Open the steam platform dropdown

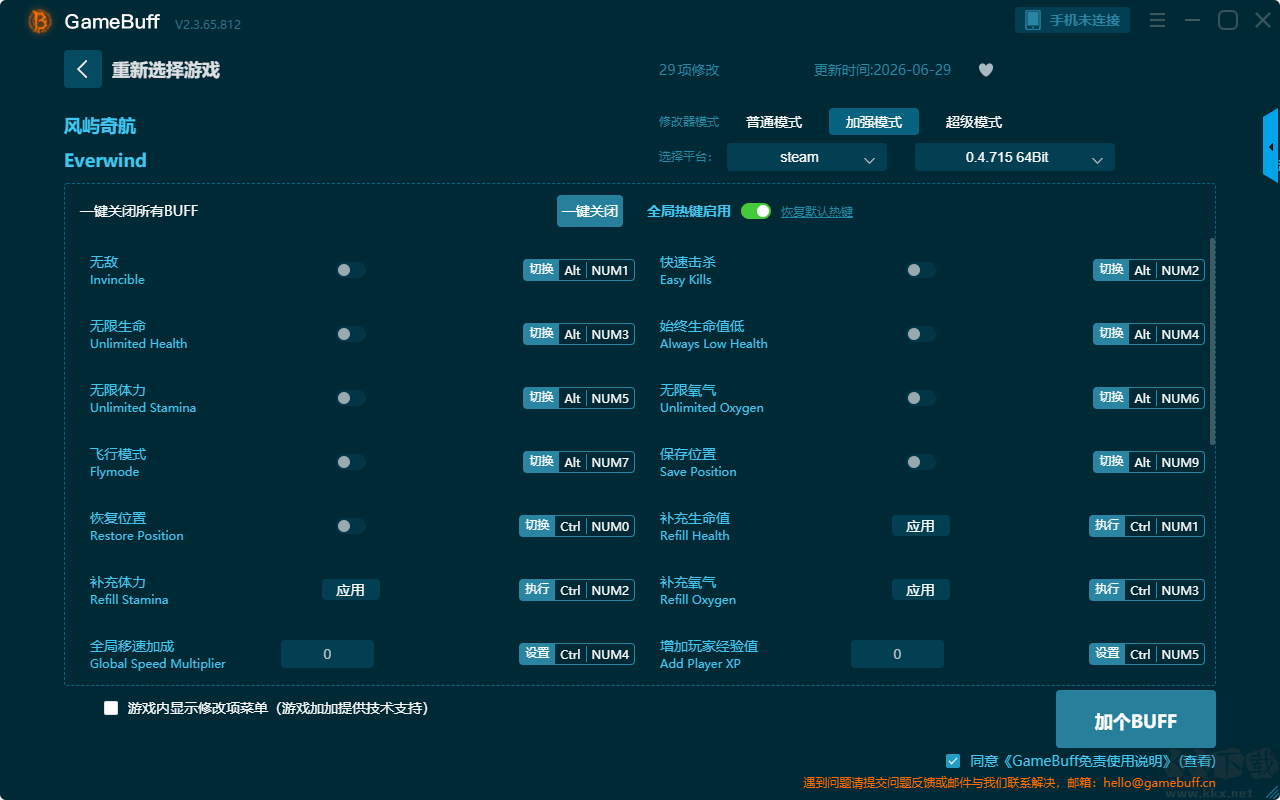pos(807,157)
